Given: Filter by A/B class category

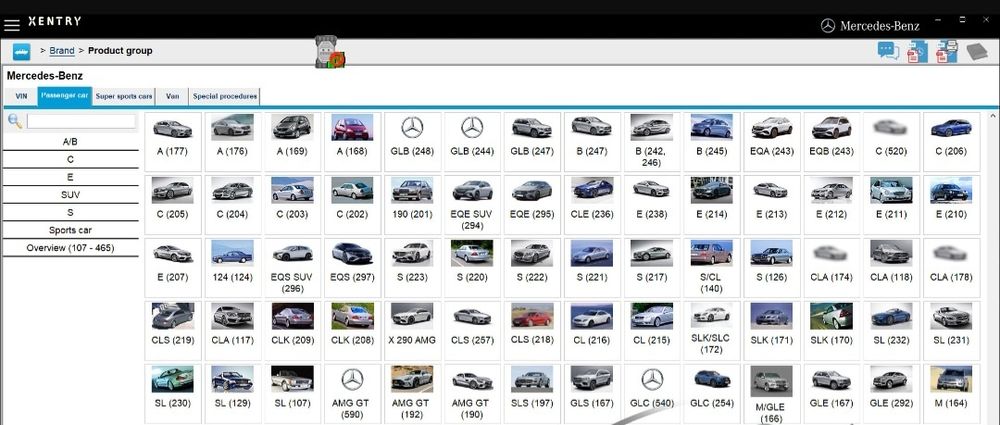Looking at the screenshot, I should pyautogui.click(x=70, y=142).
